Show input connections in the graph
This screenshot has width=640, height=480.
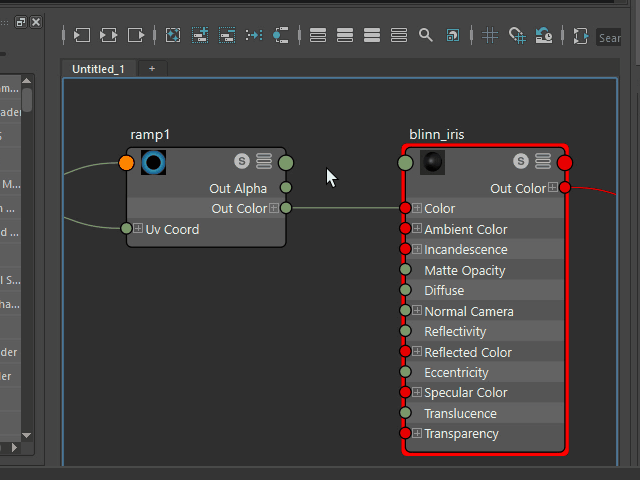point(81,35)
